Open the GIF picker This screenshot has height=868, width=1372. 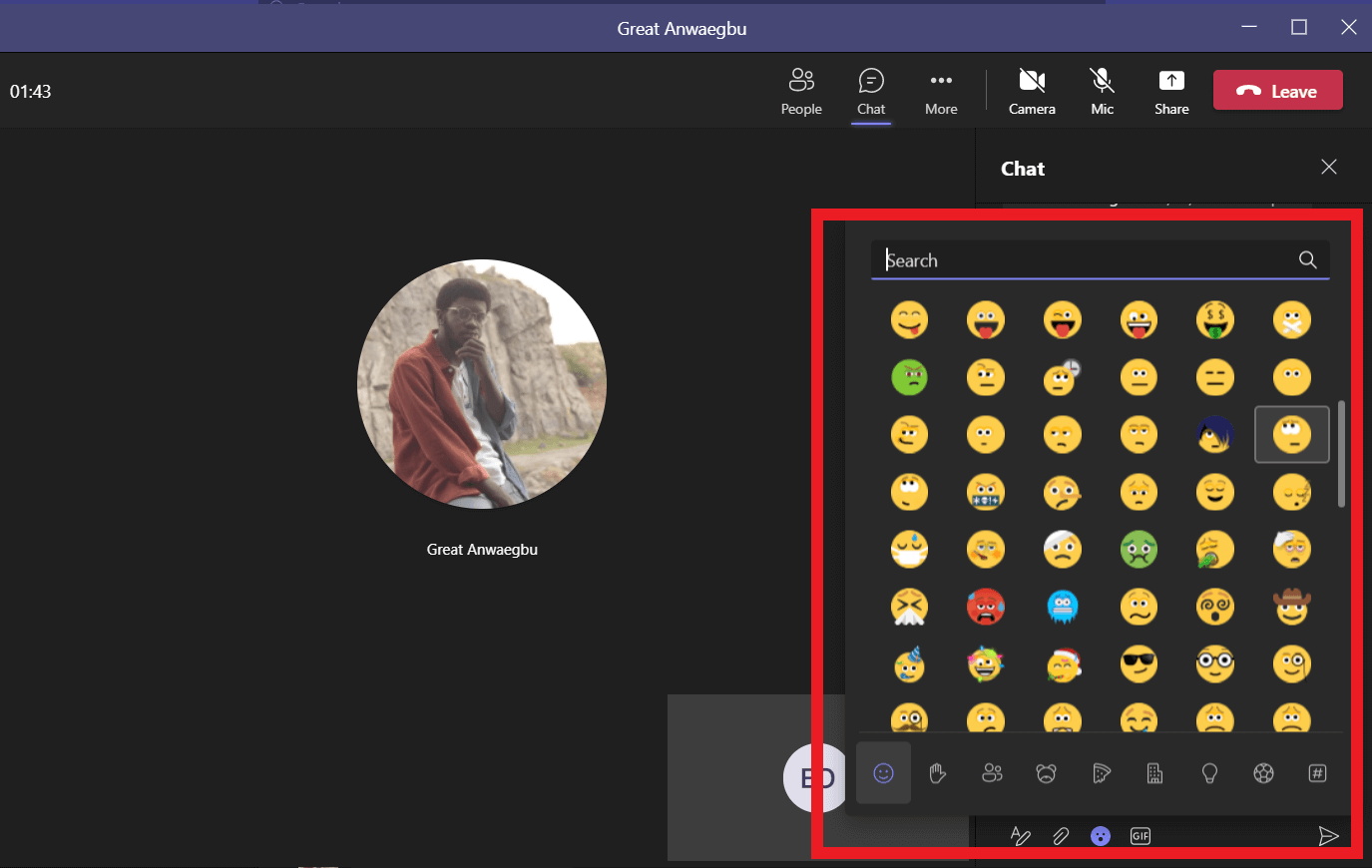click(x=1140, y=836)
